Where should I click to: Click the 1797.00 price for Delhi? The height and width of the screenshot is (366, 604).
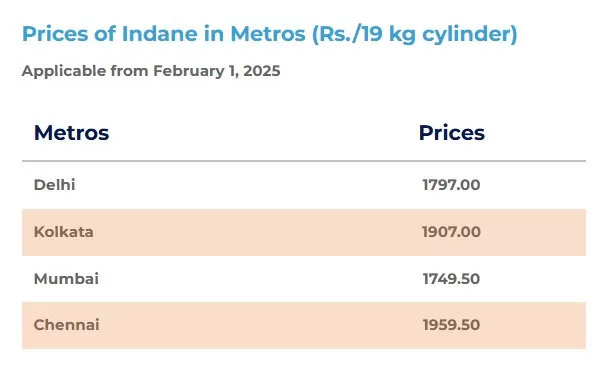[x=451, y=185]
